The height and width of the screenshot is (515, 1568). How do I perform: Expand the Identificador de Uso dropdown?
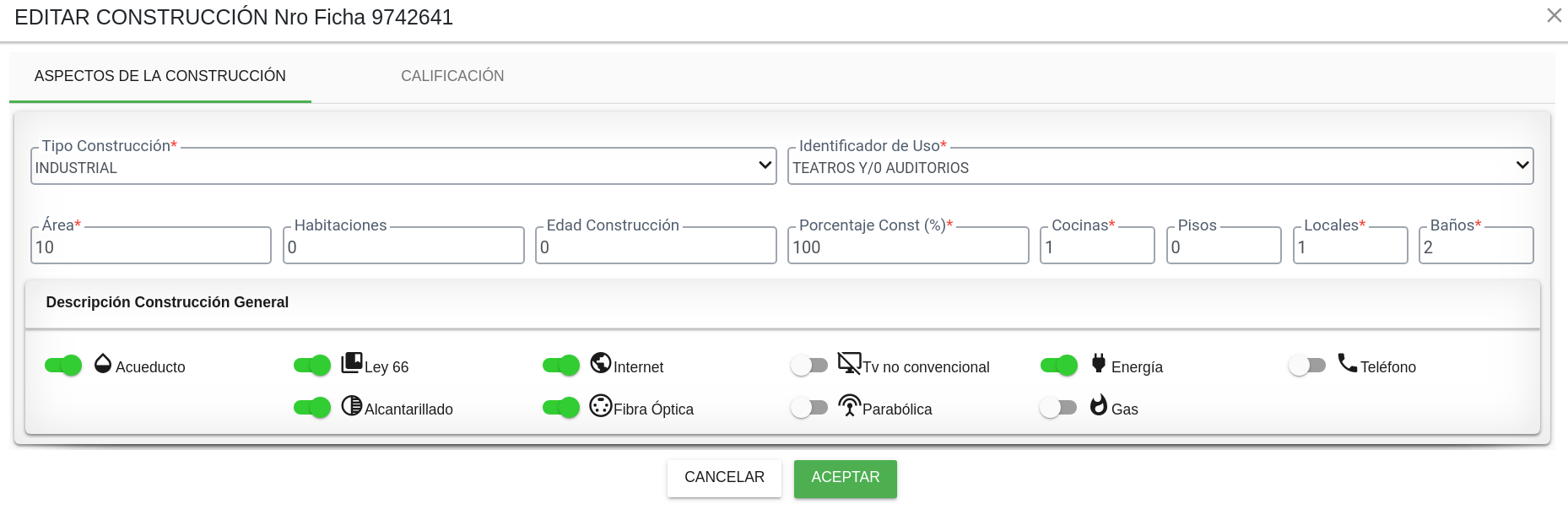(x=1160, y=167)
